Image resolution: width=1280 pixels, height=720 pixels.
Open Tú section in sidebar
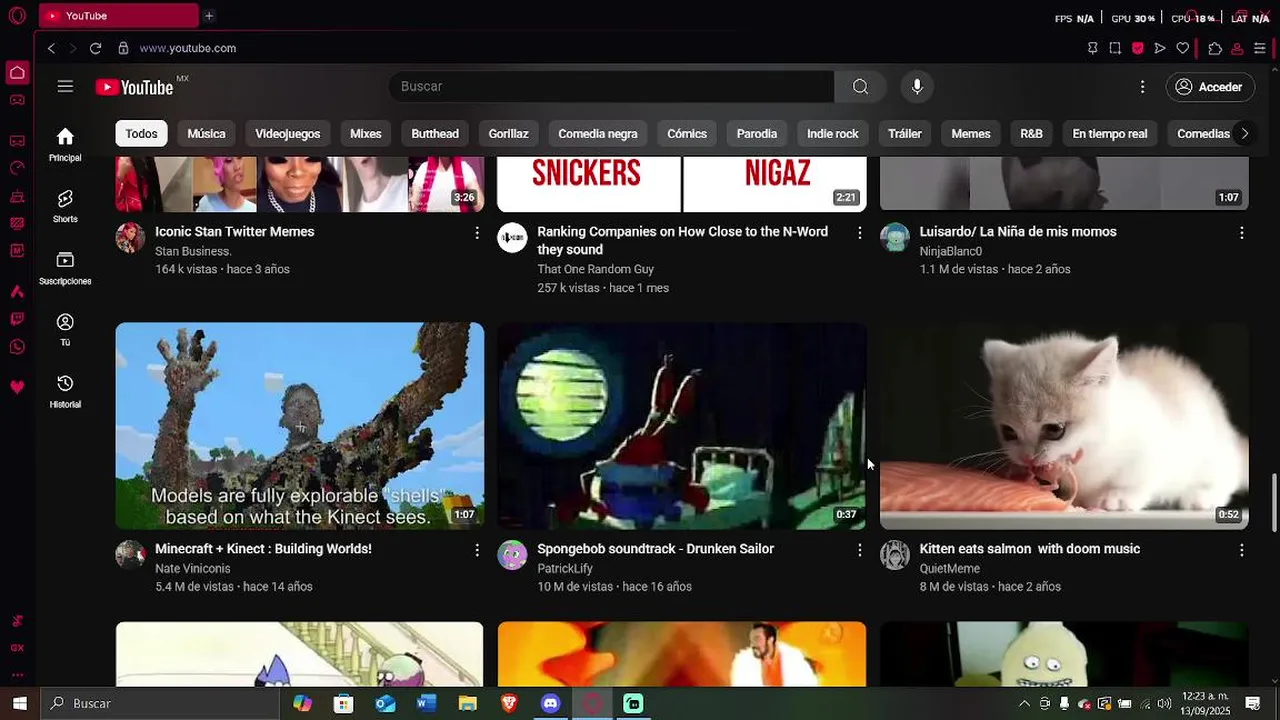tap(65, 330)
